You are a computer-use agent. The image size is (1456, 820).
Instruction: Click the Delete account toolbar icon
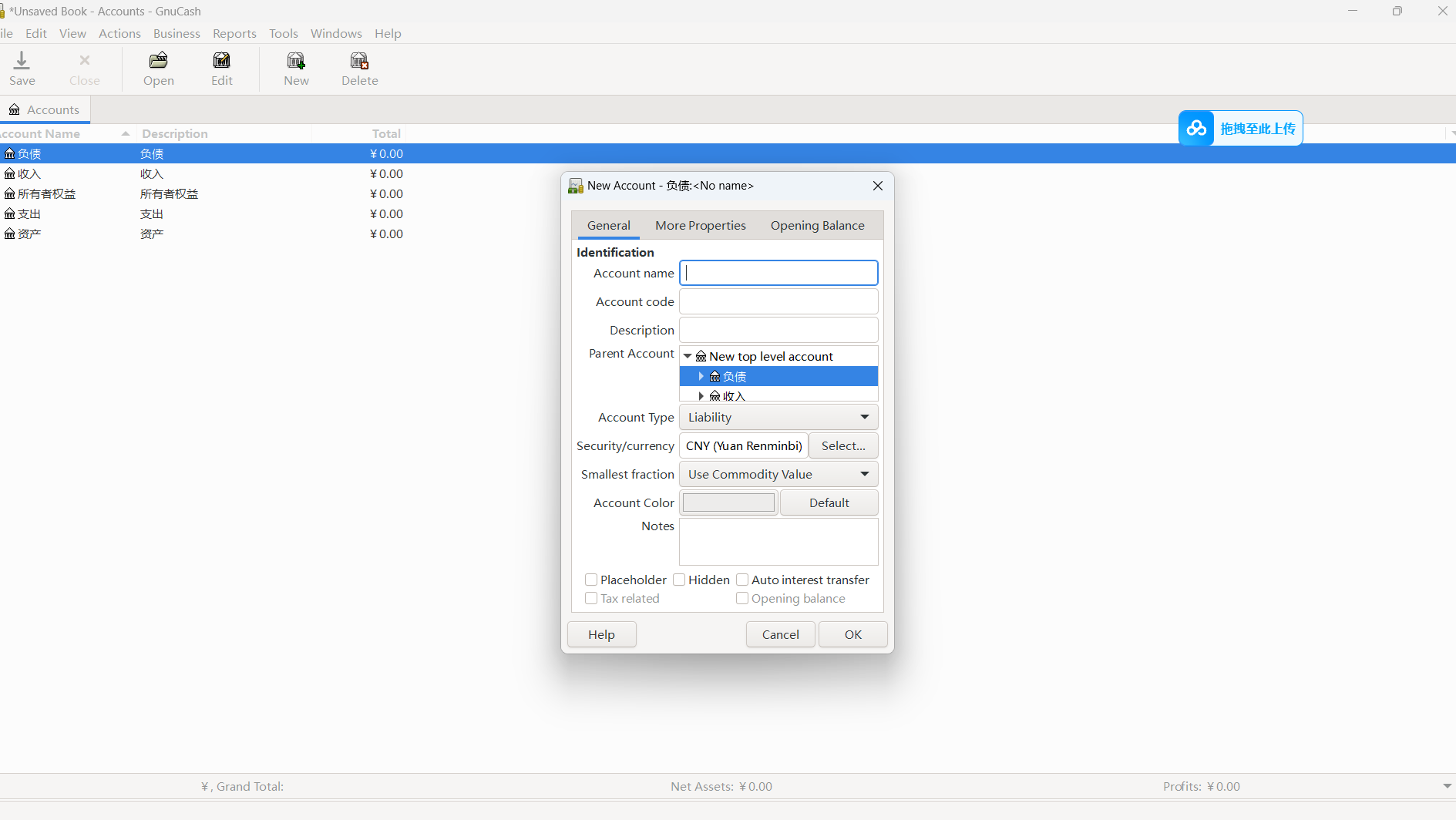[x=359, y=60]
